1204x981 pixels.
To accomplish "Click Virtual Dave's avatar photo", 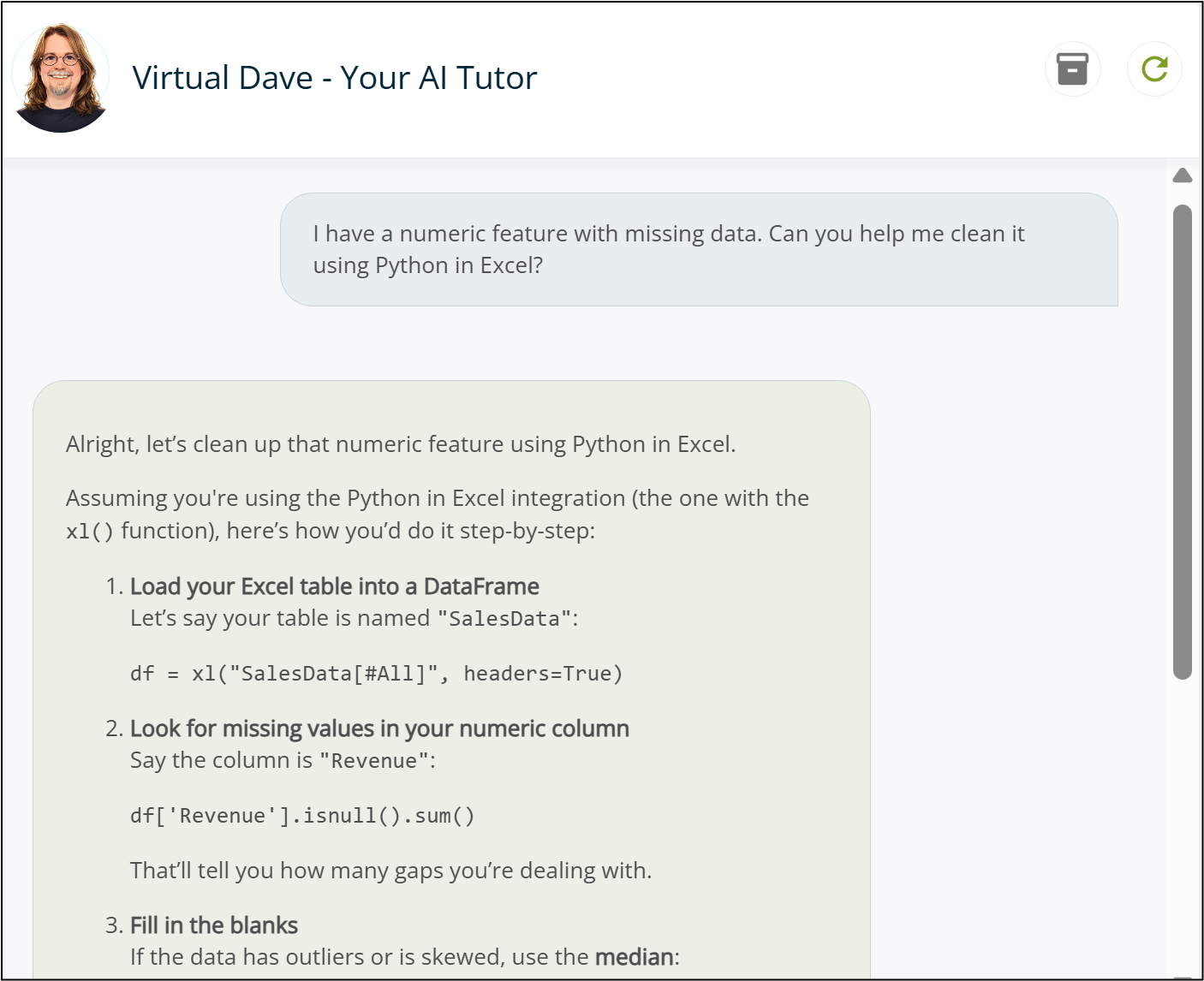I will tap(60, 78).
